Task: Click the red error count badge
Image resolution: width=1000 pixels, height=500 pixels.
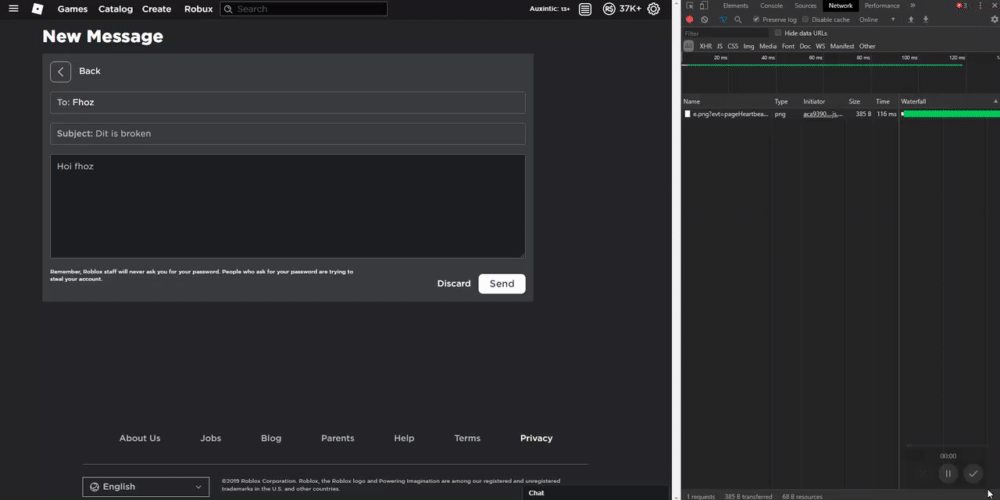Action: [961, 6]
